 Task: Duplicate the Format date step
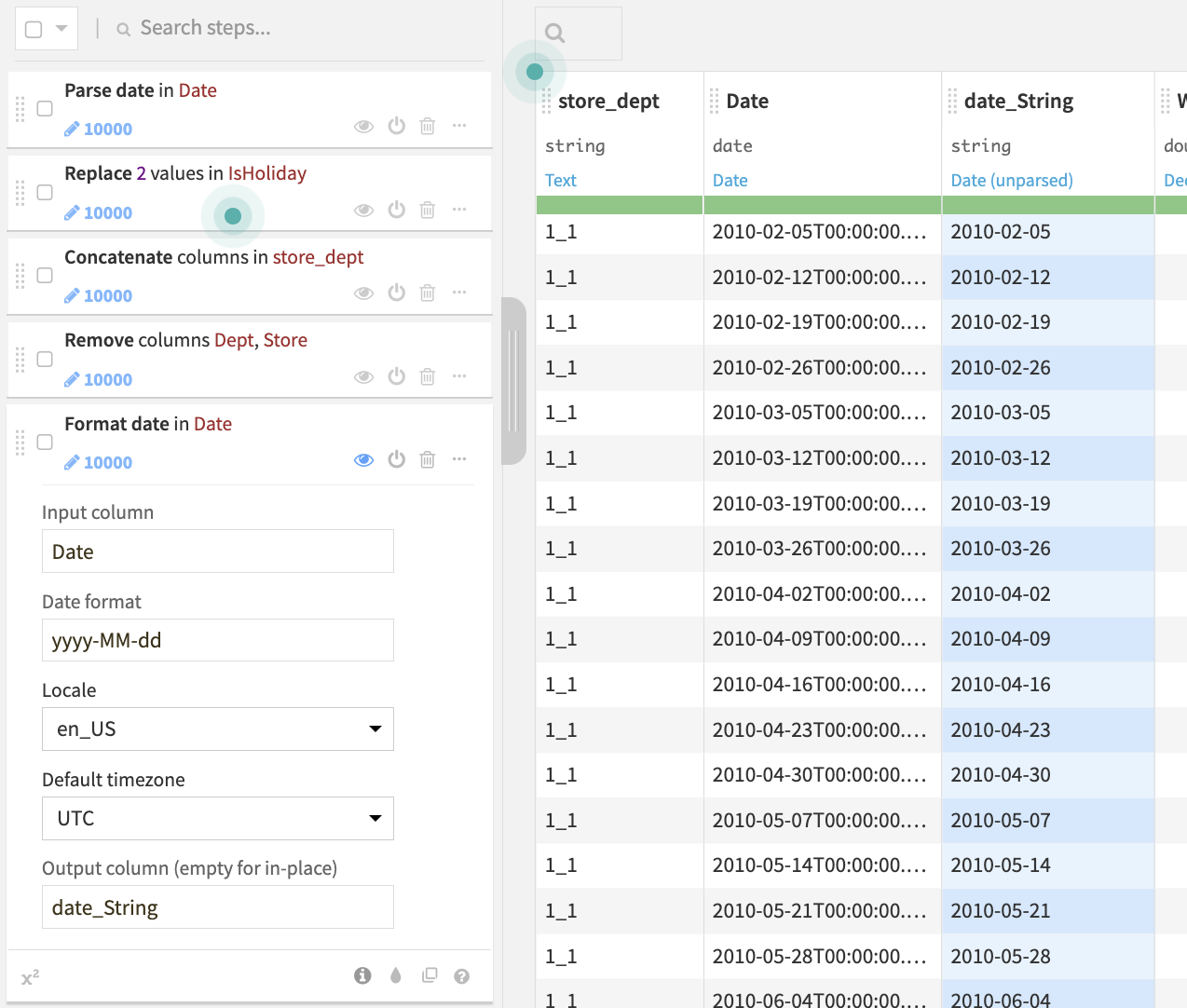click(429, 975)
